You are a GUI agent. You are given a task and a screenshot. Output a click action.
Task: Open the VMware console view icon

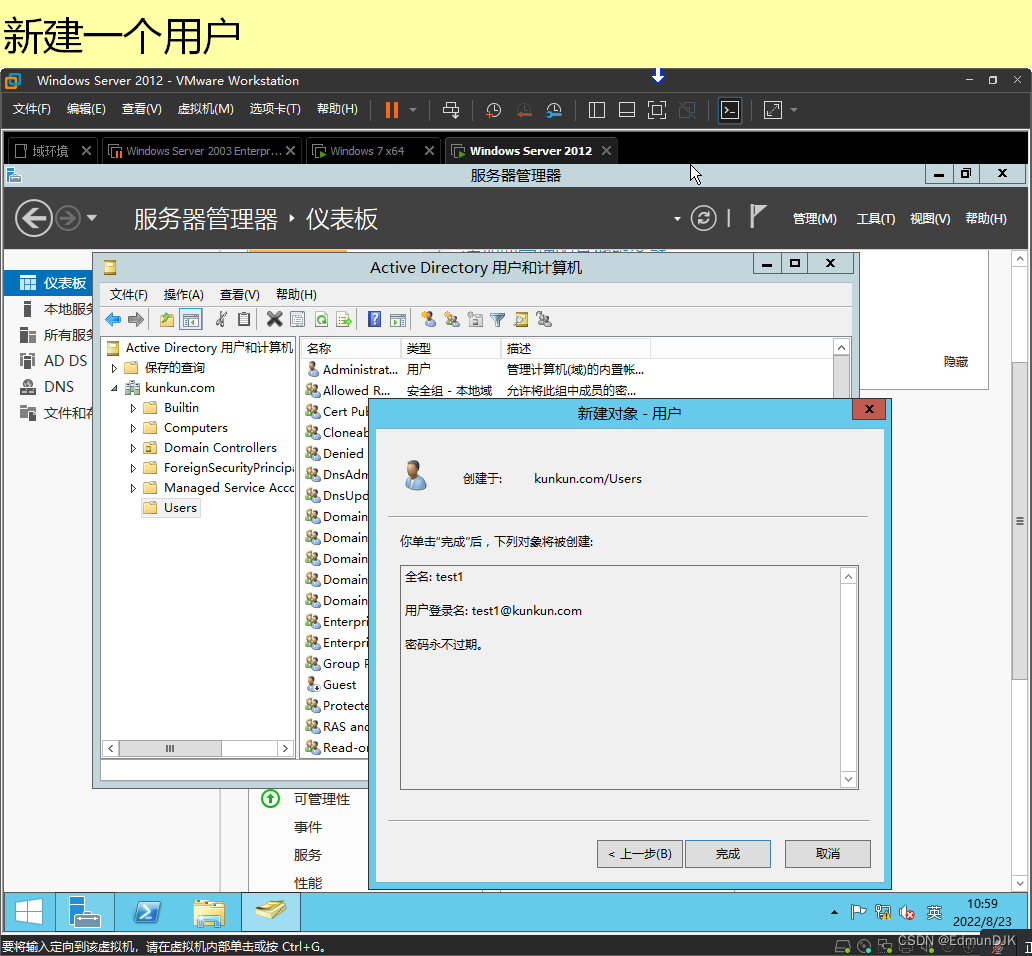tap(730, 110)
